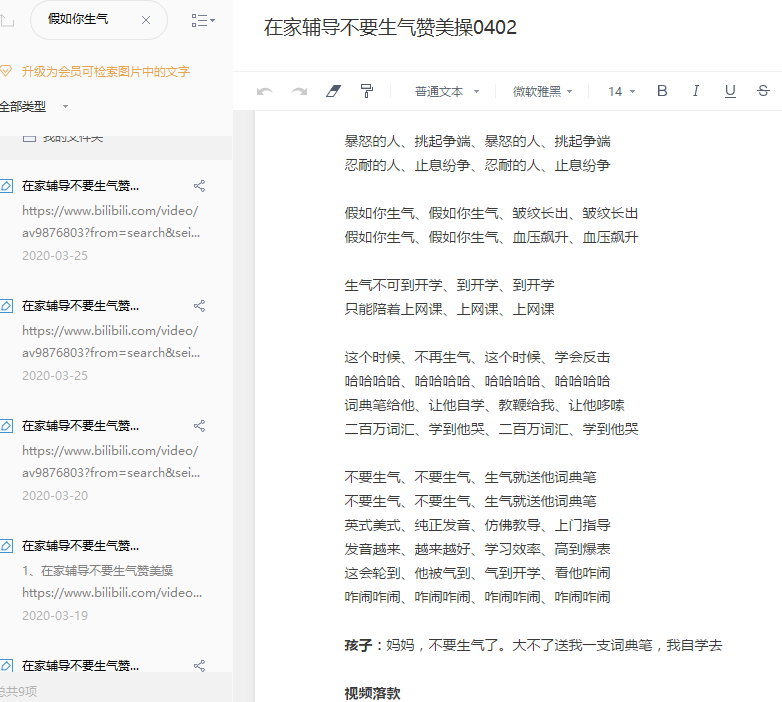This screenshot has height=702, width=782.
Task: Click line 英式美式、纯正发音 in the document
Action: [x=477, y=525]
